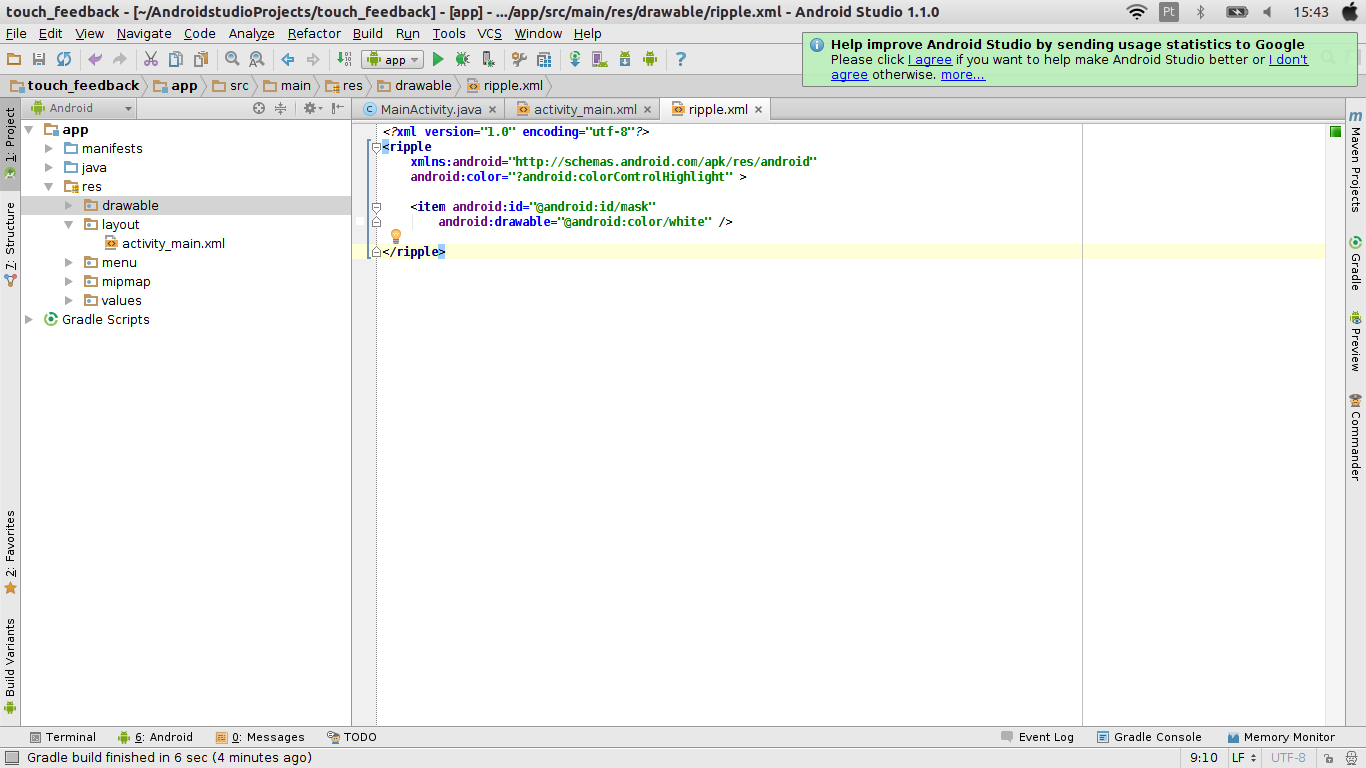The image size is (1366, 768).
Task: Collapse the res folder arrow
Action: pyautogui.click(x=49, y=186)
